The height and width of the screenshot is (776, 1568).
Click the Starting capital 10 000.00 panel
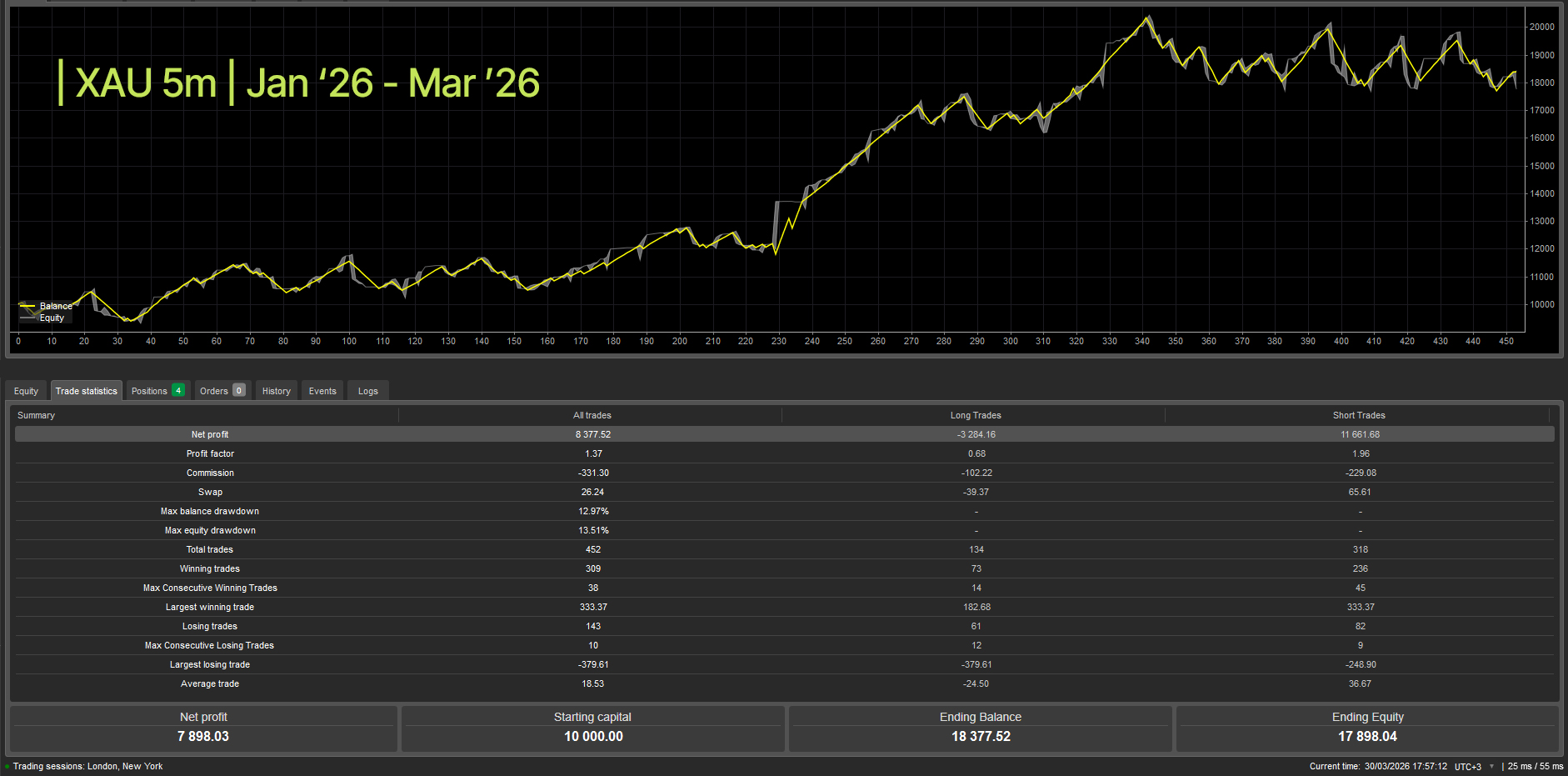tap(592, 727)
